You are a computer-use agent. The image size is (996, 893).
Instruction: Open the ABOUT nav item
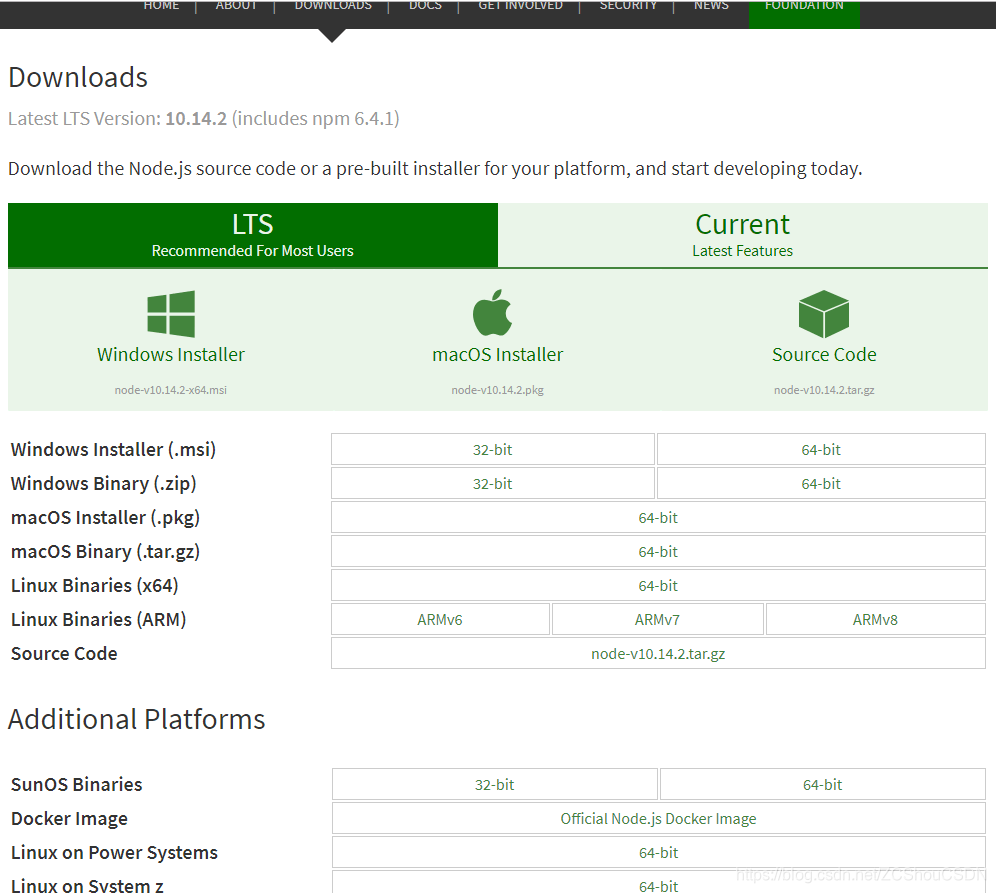(236, 6)
